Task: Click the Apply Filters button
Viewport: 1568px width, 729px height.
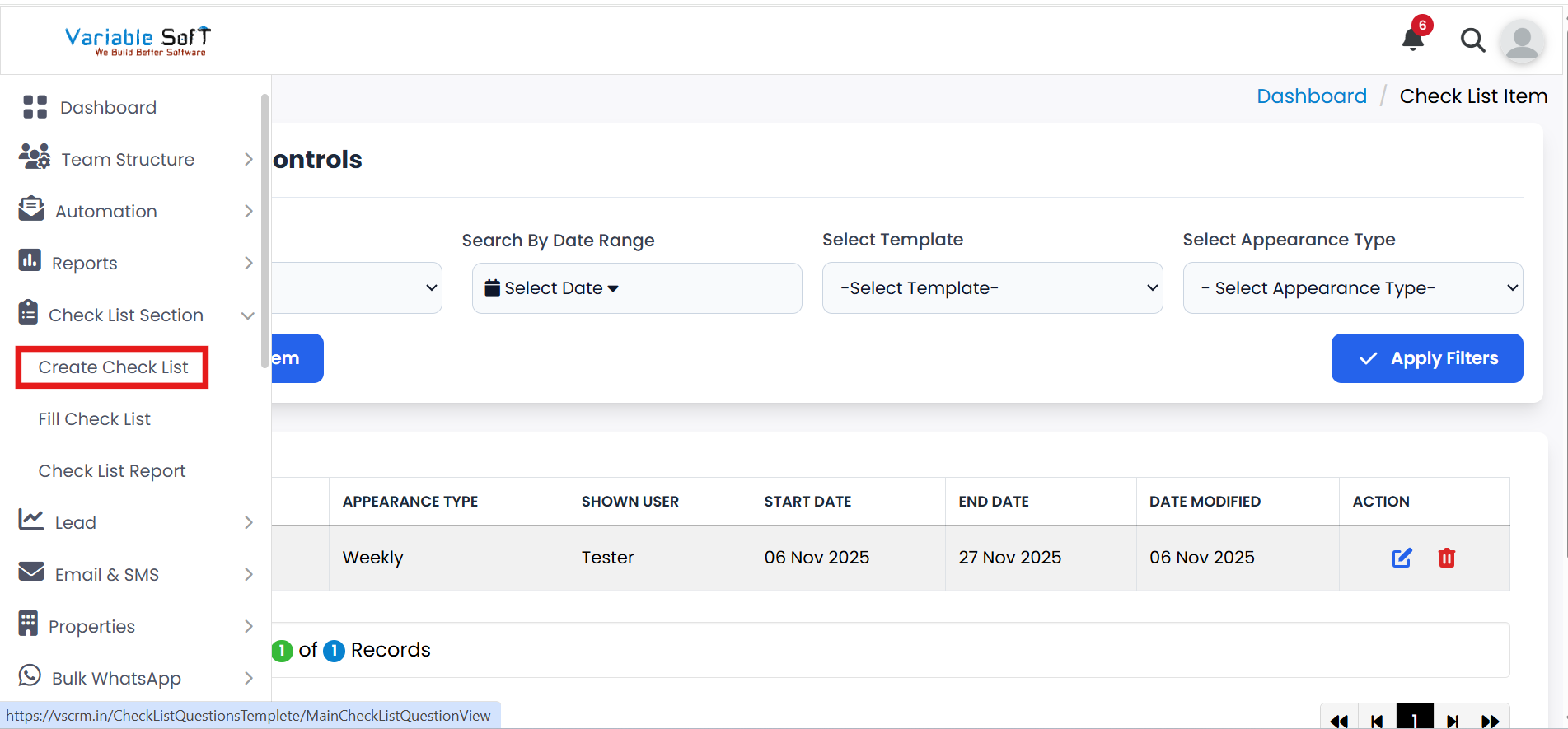Action: (1426, 358)
